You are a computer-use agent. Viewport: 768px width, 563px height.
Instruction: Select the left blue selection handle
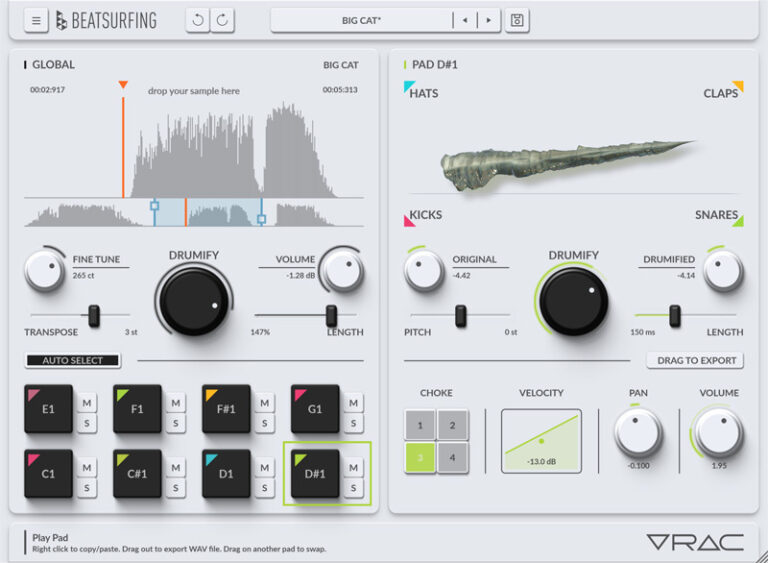click(154, 206)
